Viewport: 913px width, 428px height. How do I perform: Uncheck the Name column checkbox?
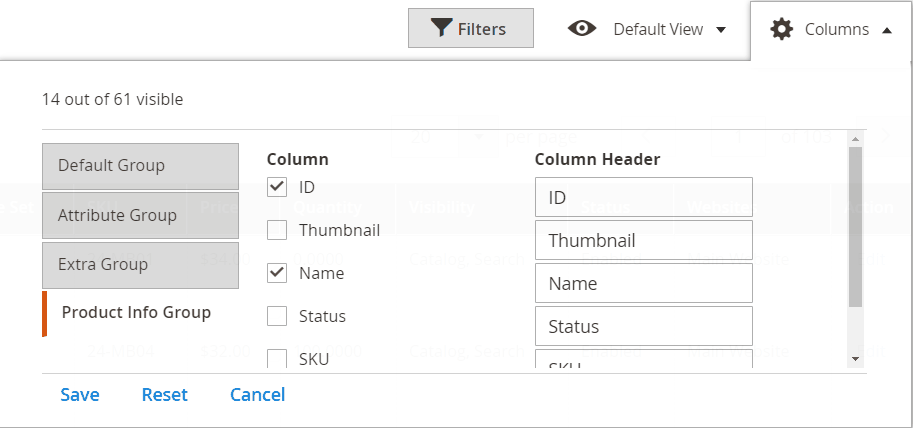pyautogui.click(x=277, y=273)
